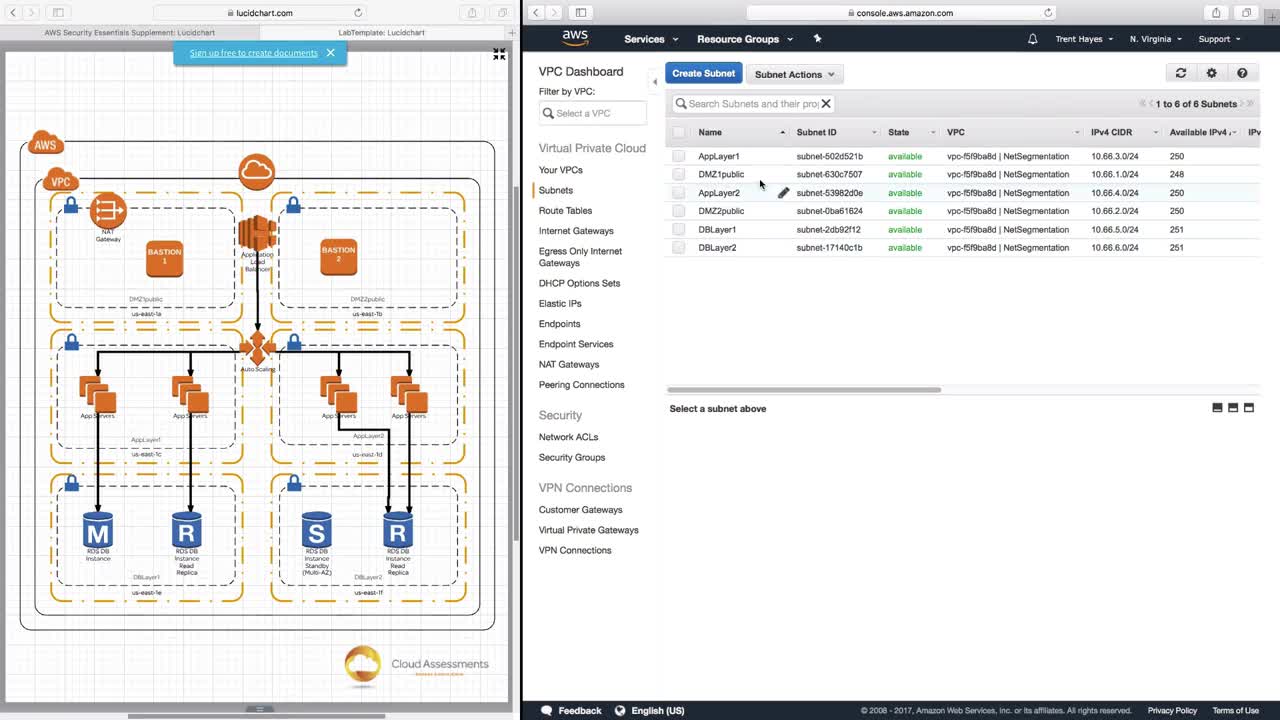This screenshot has height=720, width=1280.
Task: Show sidebar in the Lucidchart Safari window
Action: coord(58,13)
